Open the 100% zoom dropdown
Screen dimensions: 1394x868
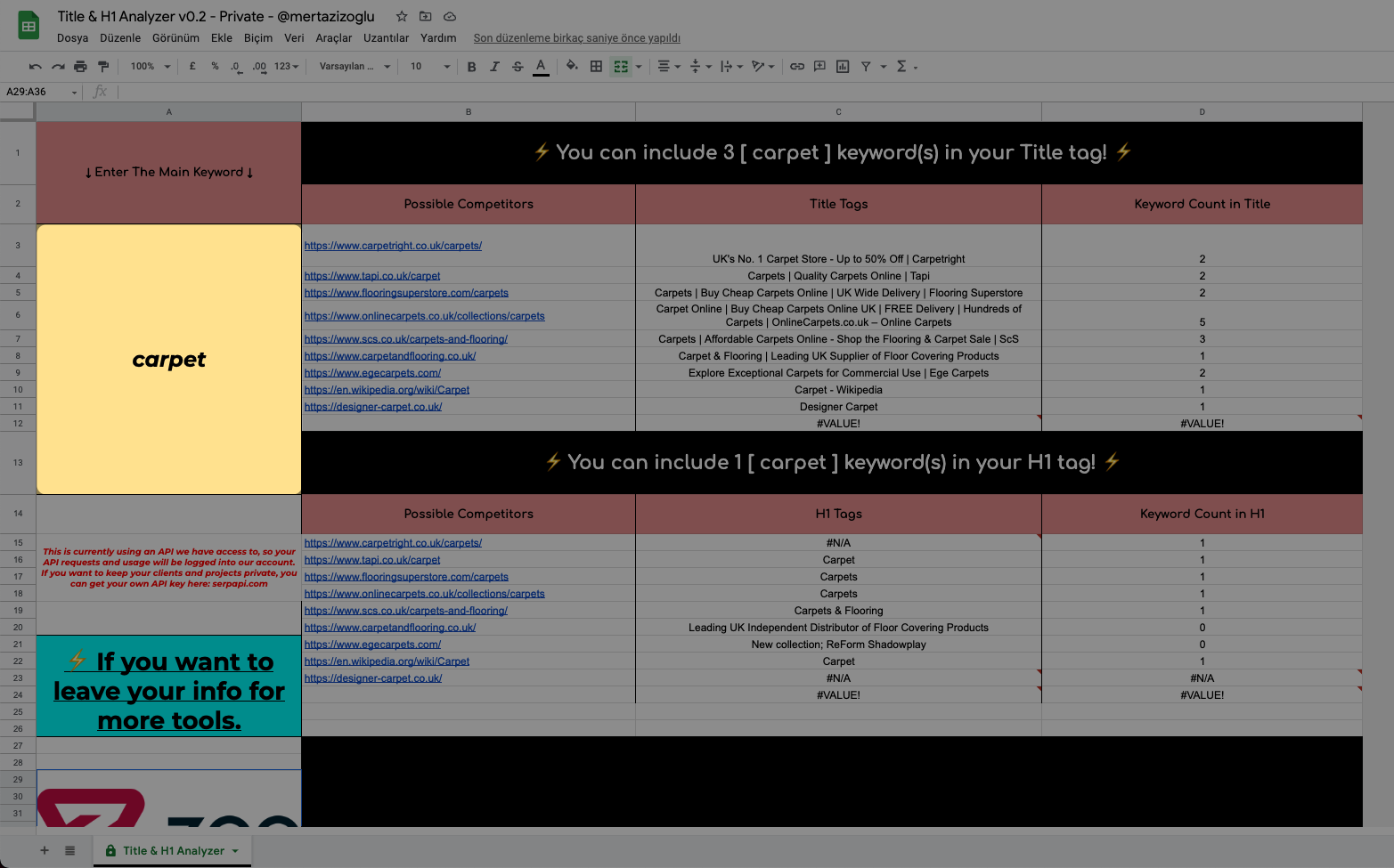pos(151,67)
